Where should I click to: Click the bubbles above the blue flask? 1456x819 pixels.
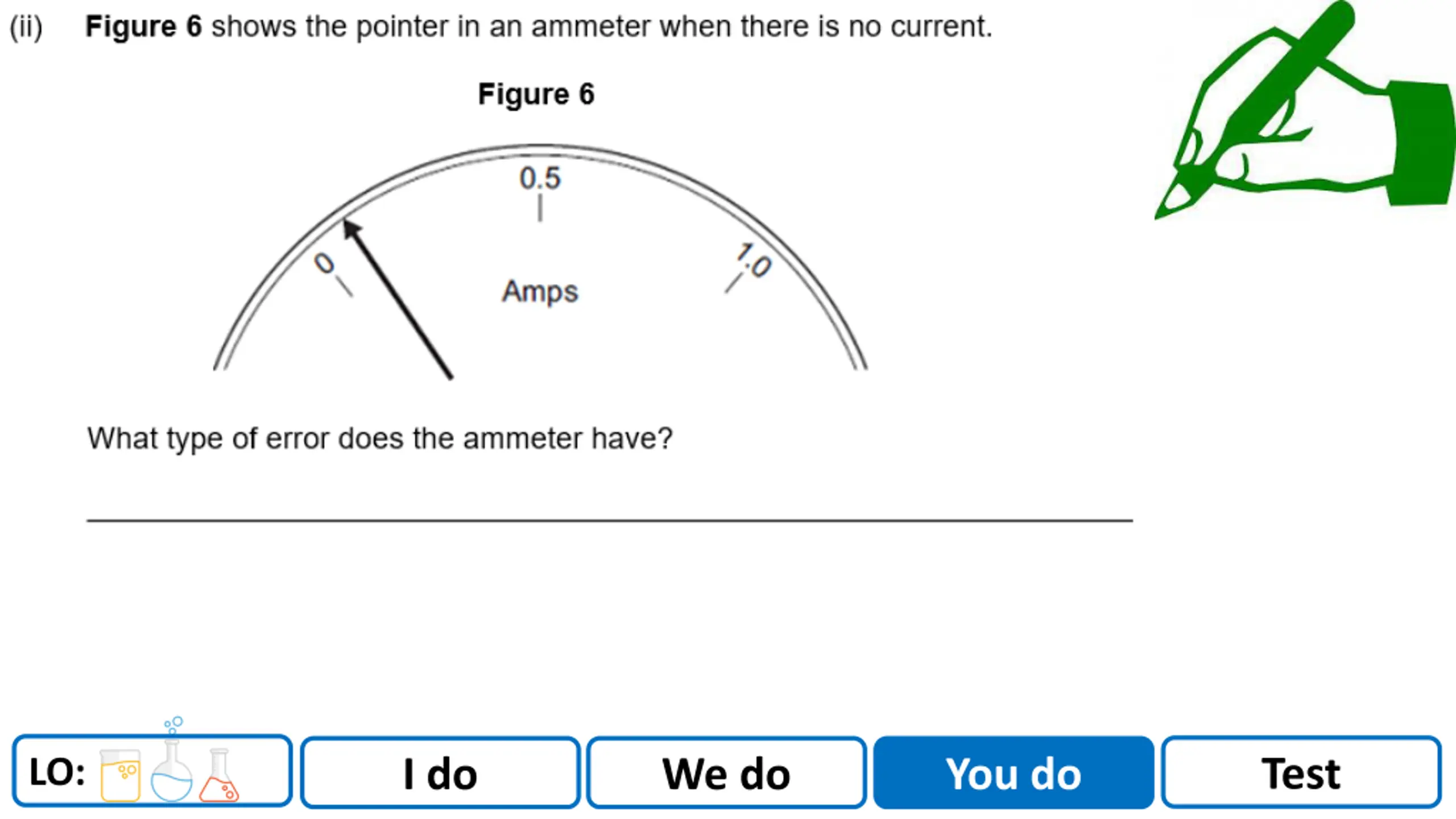point(173,725)
